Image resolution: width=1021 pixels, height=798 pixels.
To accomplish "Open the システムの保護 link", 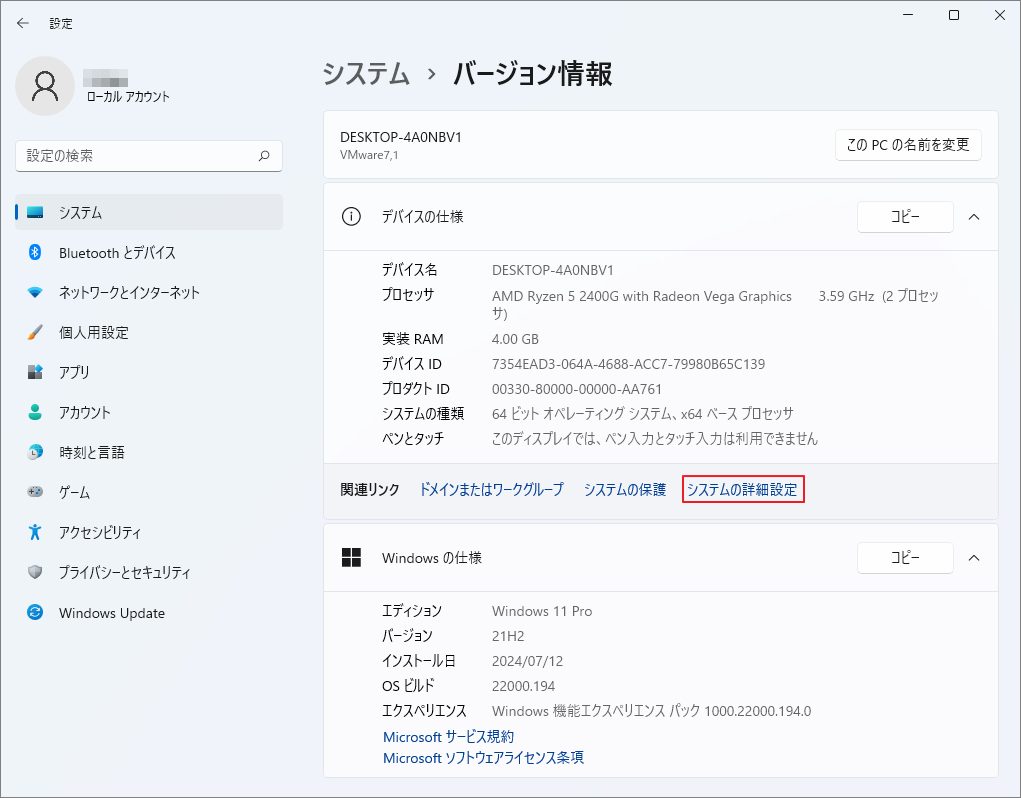I will pos(624,489).
